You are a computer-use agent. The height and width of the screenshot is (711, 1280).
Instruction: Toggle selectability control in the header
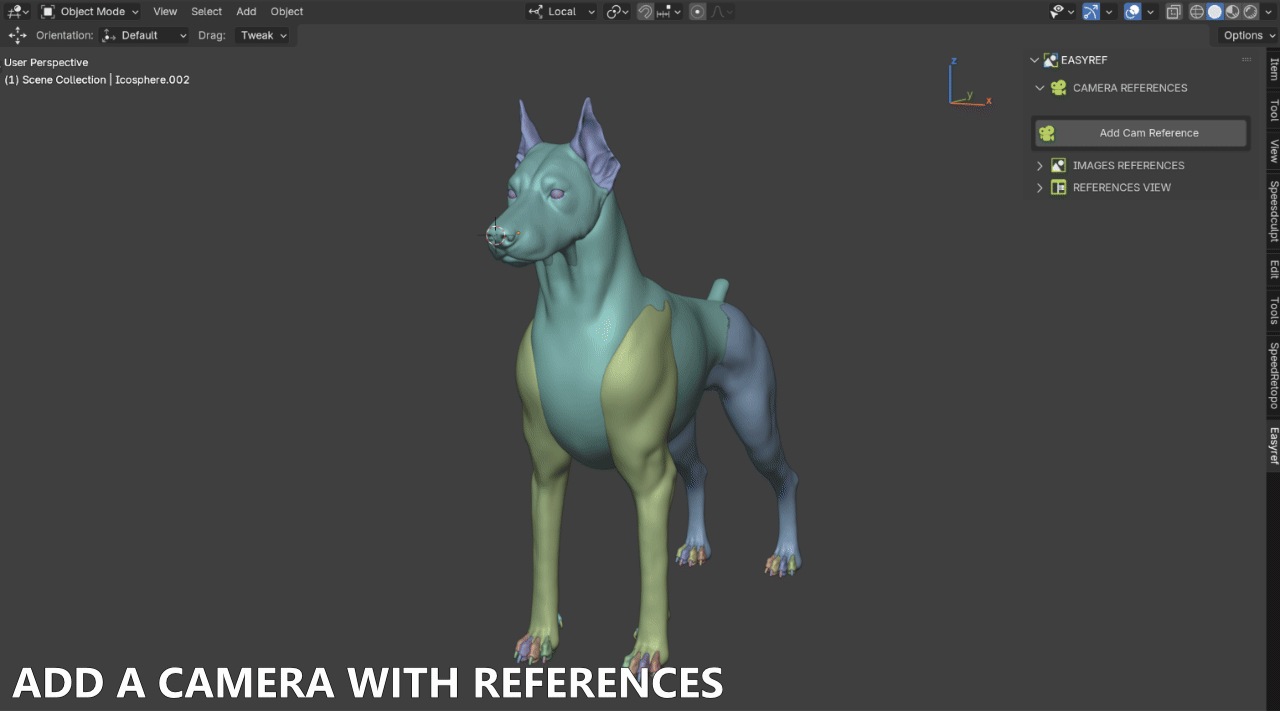[1057, 11]
